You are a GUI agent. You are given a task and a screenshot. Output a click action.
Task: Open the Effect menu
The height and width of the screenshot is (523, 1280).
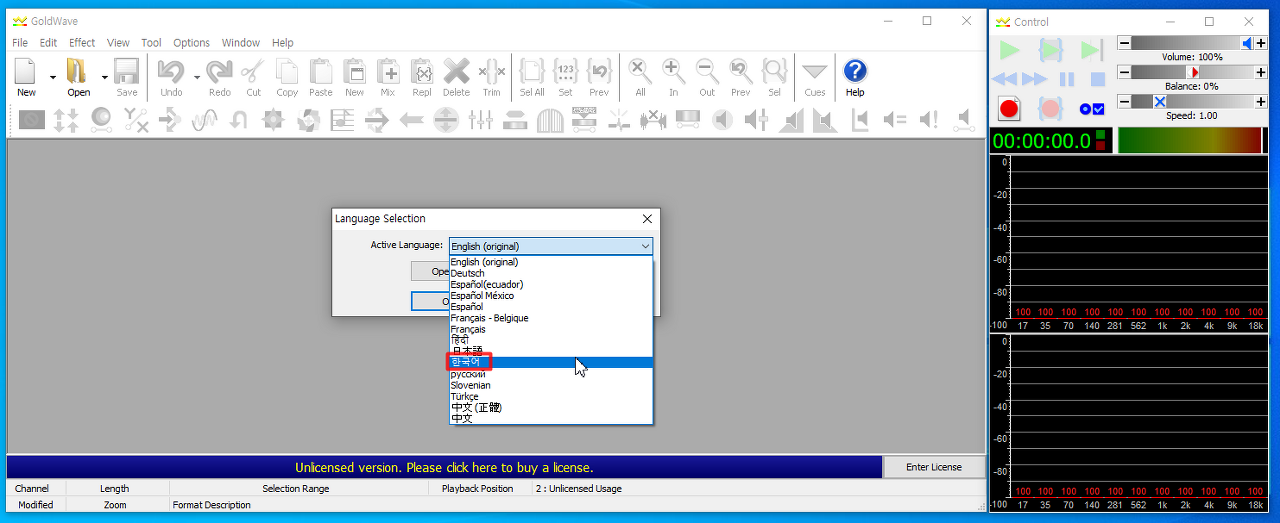(x=82, y=43)
